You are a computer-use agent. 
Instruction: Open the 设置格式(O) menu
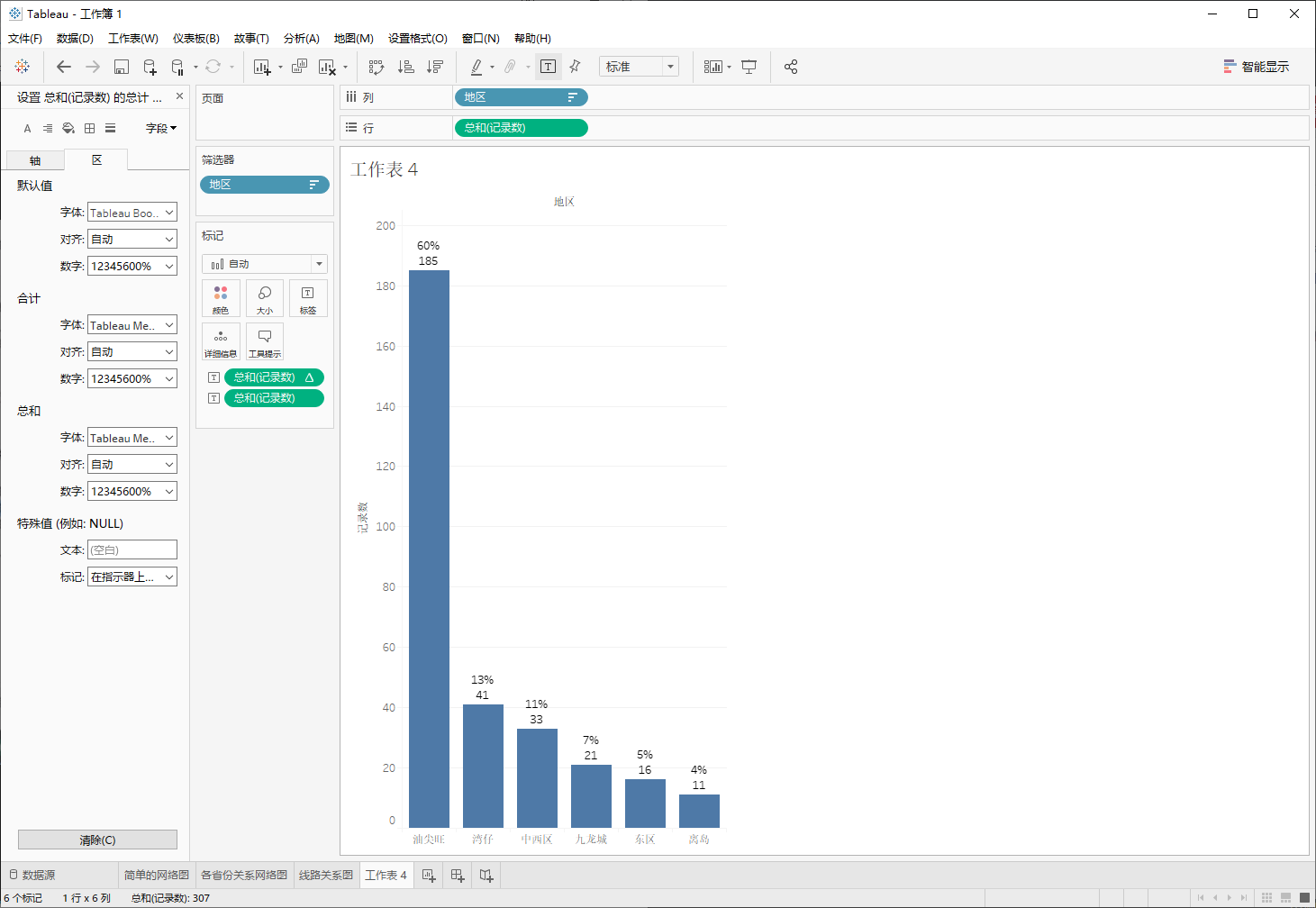click(418, 39)
